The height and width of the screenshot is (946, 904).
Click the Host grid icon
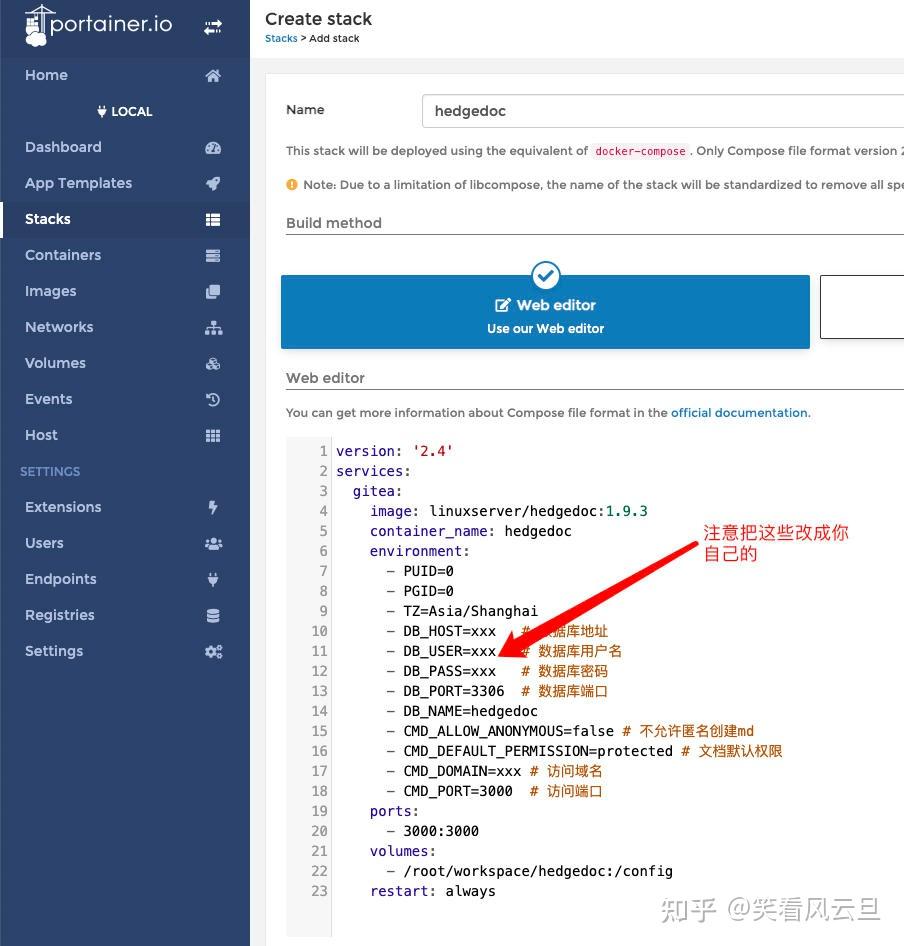[213, 435]
